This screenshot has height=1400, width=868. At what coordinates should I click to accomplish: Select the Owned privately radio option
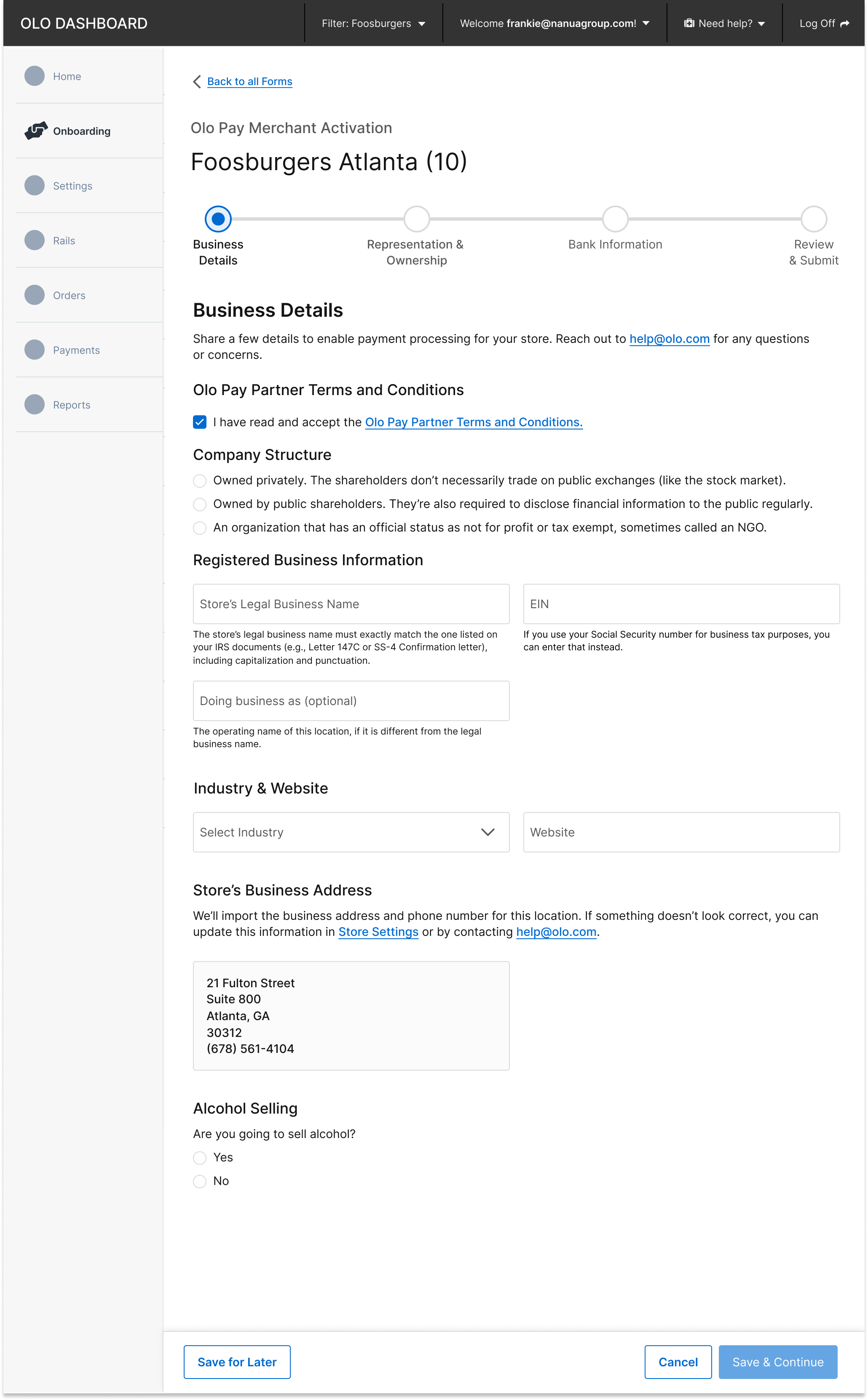coord(200,481)
